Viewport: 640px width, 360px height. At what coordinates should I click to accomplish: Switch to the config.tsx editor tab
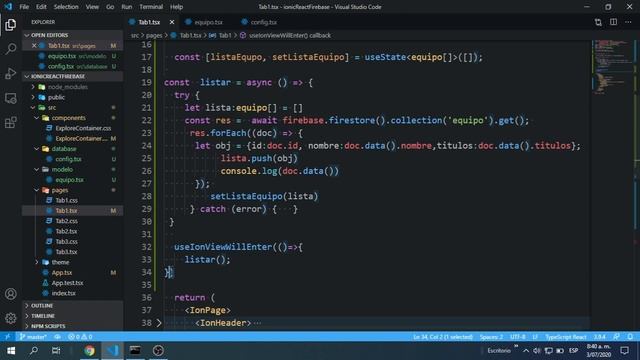click(x=263, y=22)
